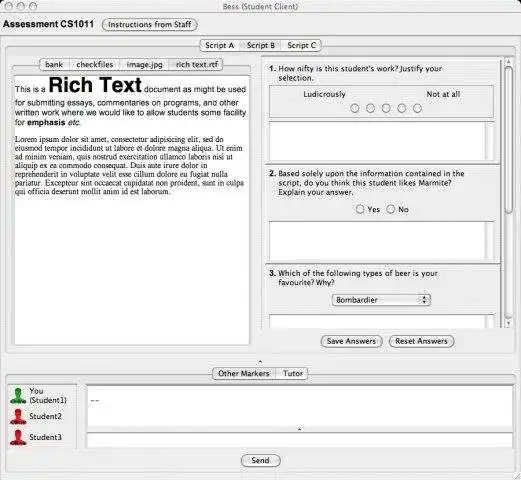Screen dimensions: 521x480
Task: Select the first nifty rating radio nearest Ludicrously
Action: (355, 108)
